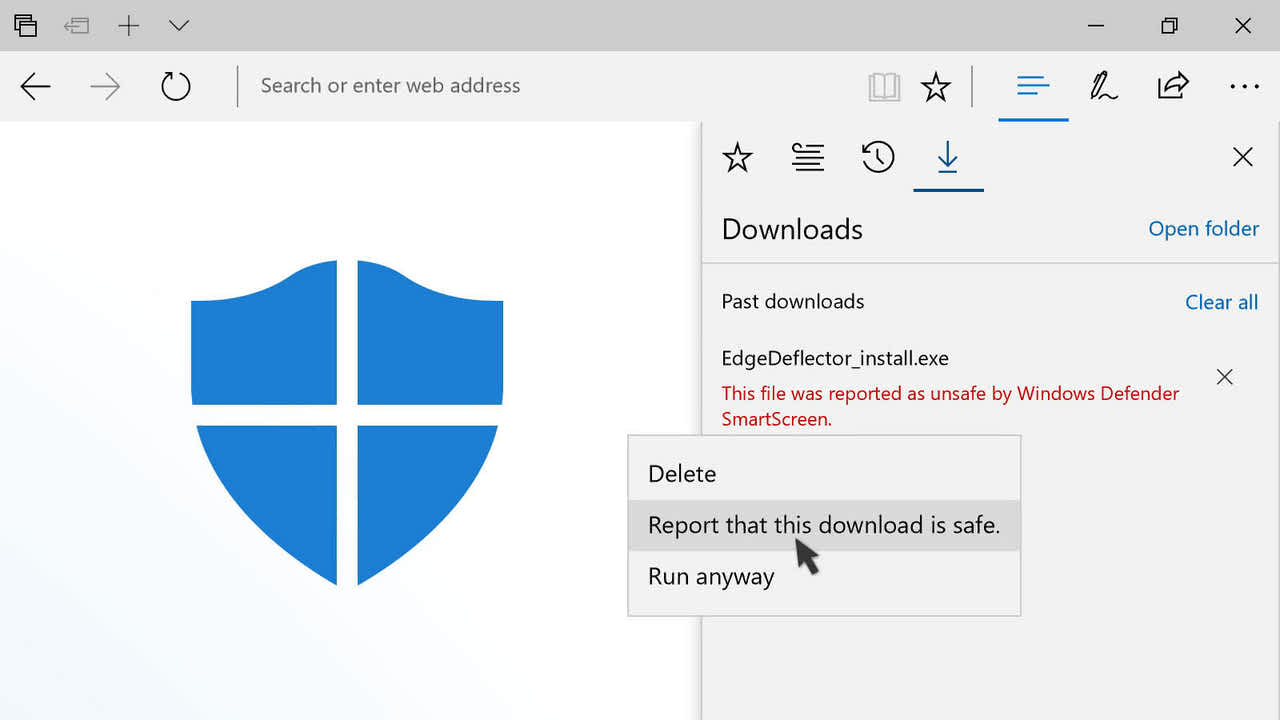Open the Reading list panel
The width and height of the screenshot is (1280, 720).
tap(808, 157)
